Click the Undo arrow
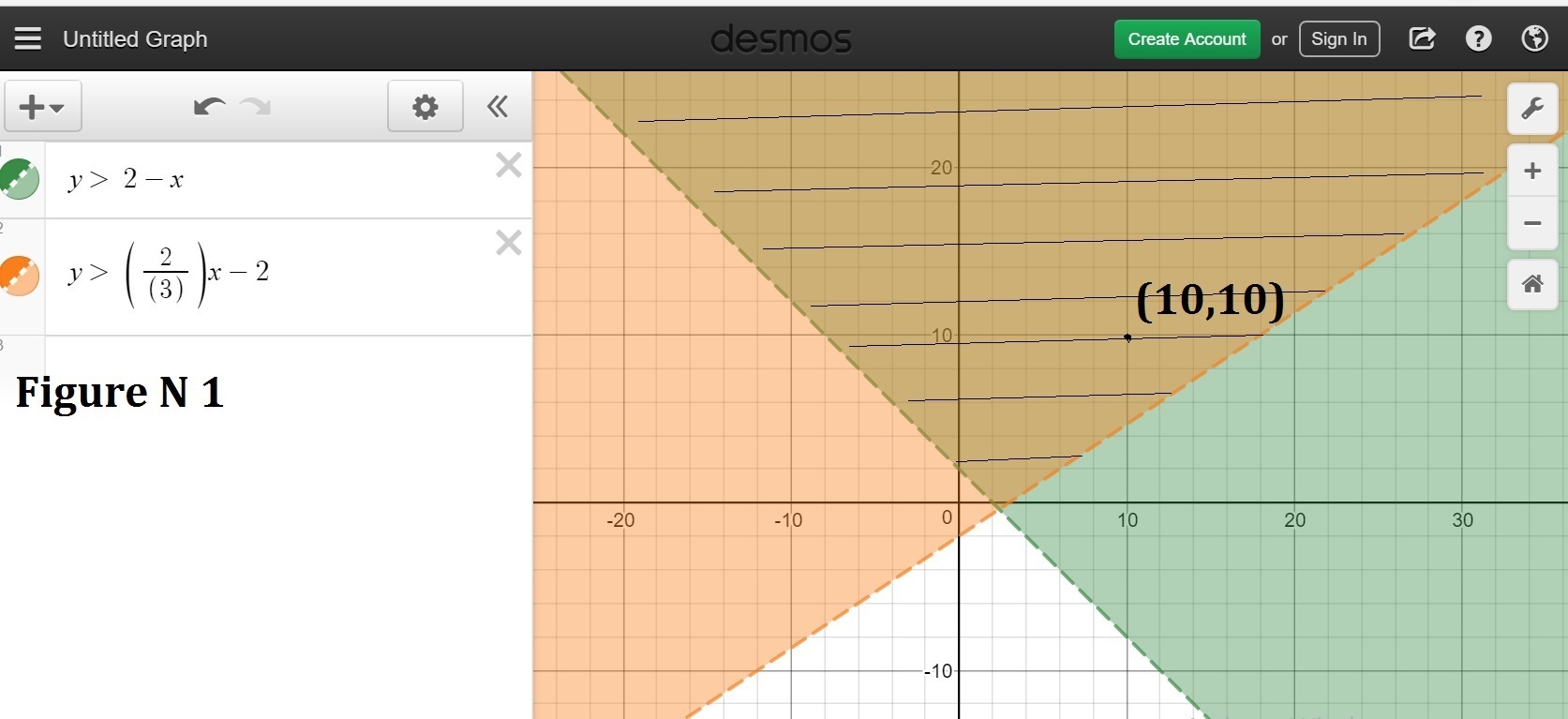Image resolution: width=1568 pixels, height=719 pixels. (209, 106)
